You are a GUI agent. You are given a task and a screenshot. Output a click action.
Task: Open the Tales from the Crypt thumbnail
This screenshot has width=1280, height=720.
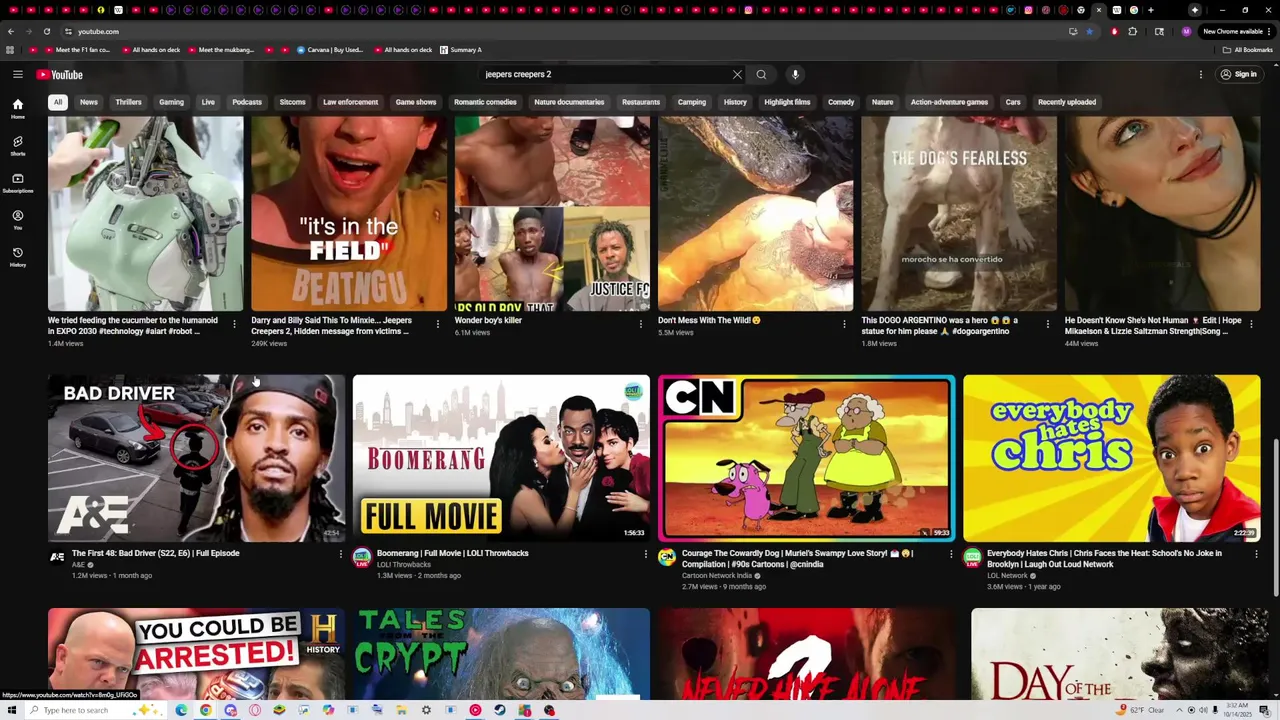click(501, 654)
